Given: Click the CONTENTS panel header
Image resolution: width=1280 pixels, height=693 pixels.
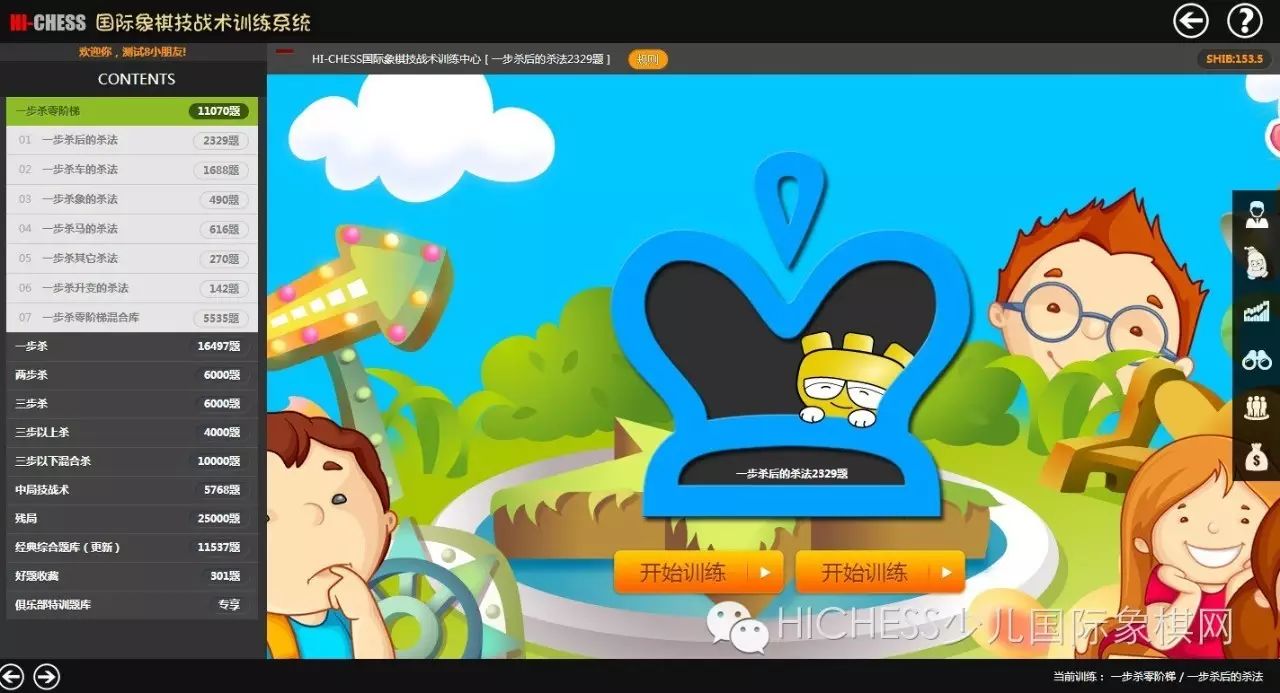Looking at the screenshot, I should [x=136, y=79].
